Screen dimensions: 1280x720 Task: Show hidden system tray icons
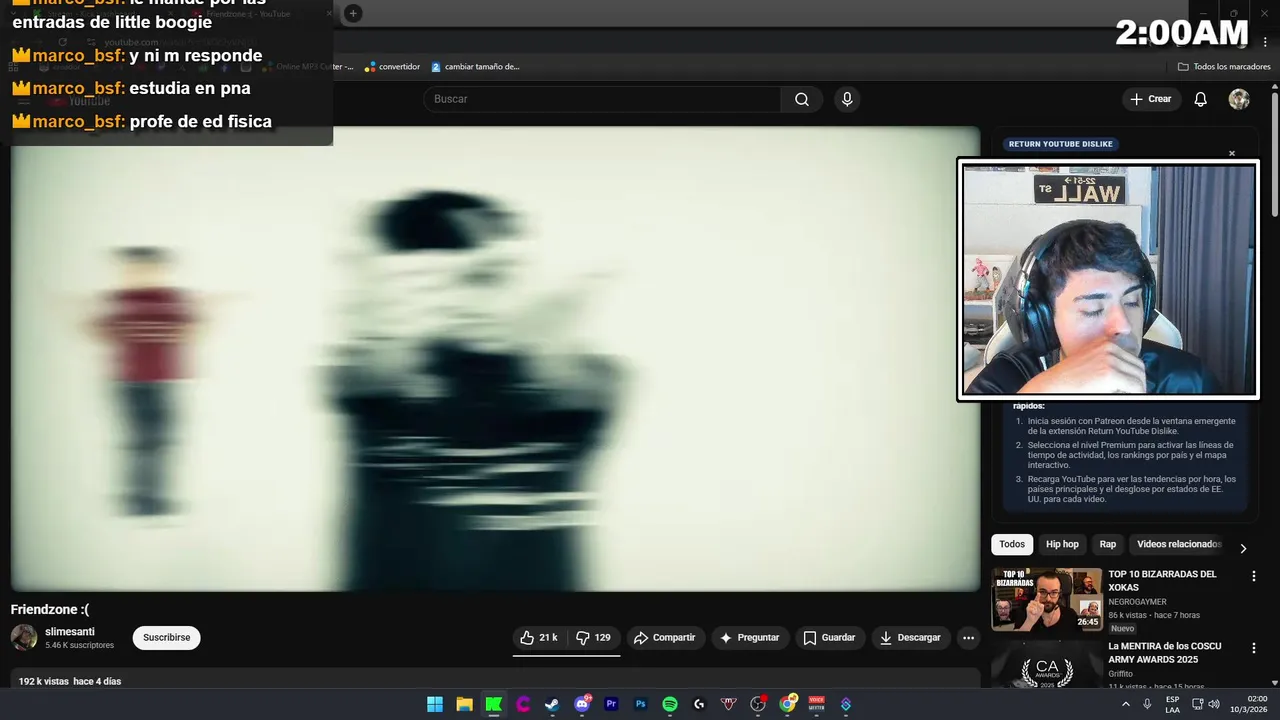[1126, 704]
